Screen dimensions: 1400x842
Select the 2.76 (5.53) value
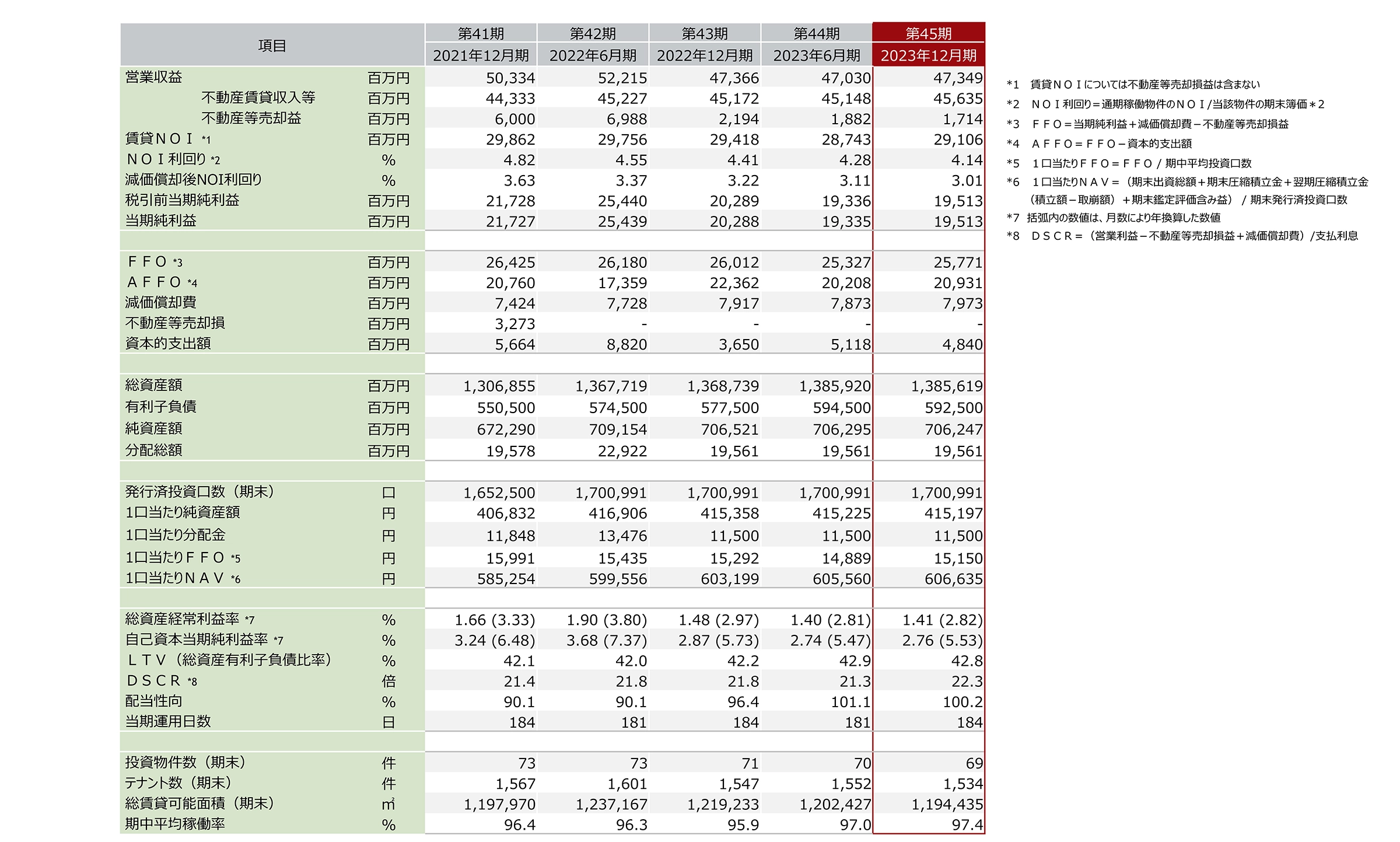tap(943, 640)
